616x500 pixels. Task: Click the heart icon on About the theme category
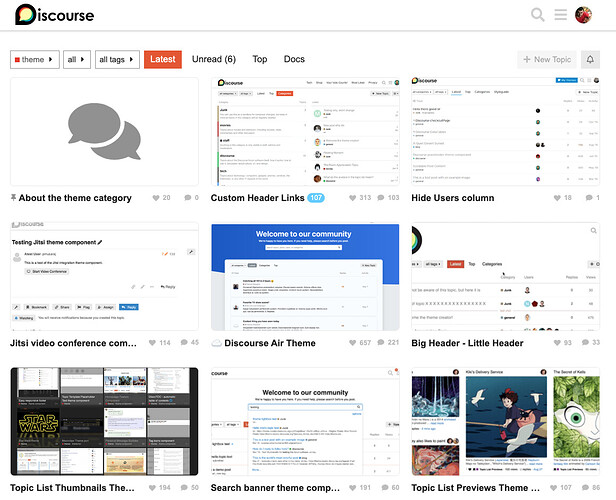click(156, 198)
